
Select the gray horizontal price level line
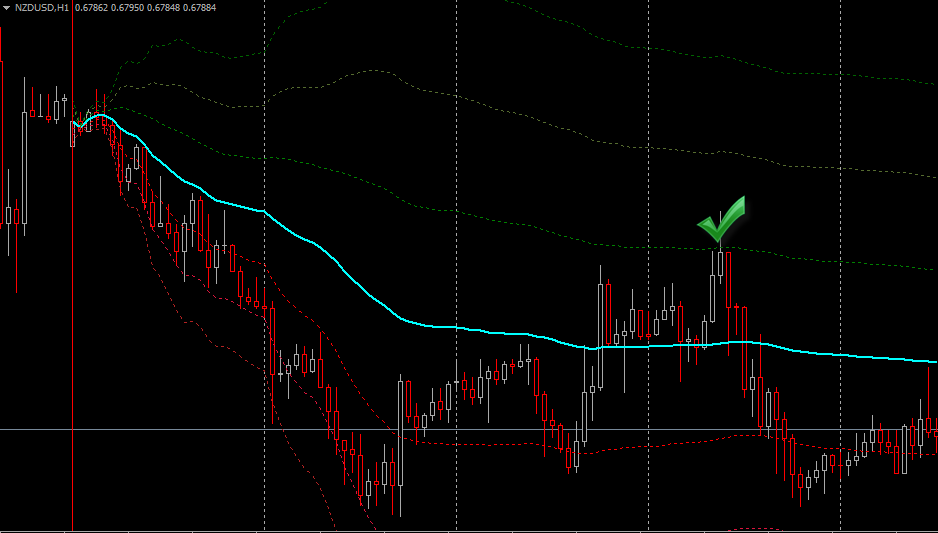(x=469, y=430)
